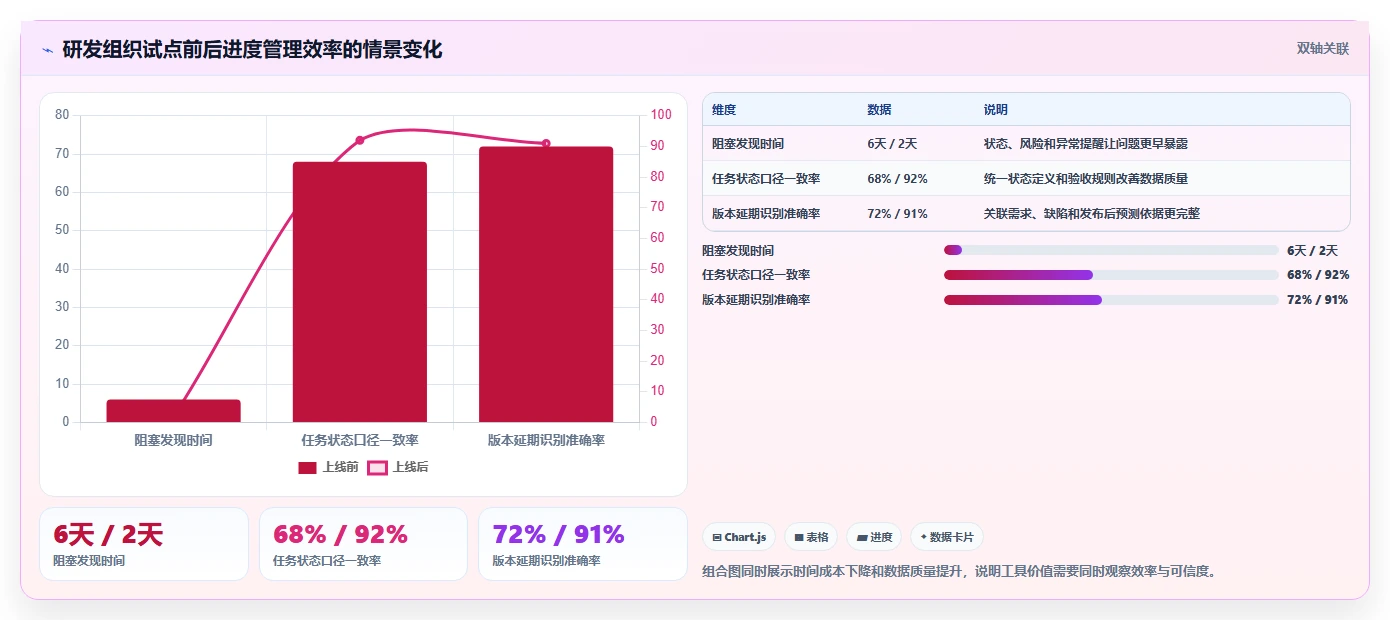Viewport: 1390px width, 620px height.
Task: Click the summary sentence starting 组合图同时展示
Action: [x=960, y=573]
